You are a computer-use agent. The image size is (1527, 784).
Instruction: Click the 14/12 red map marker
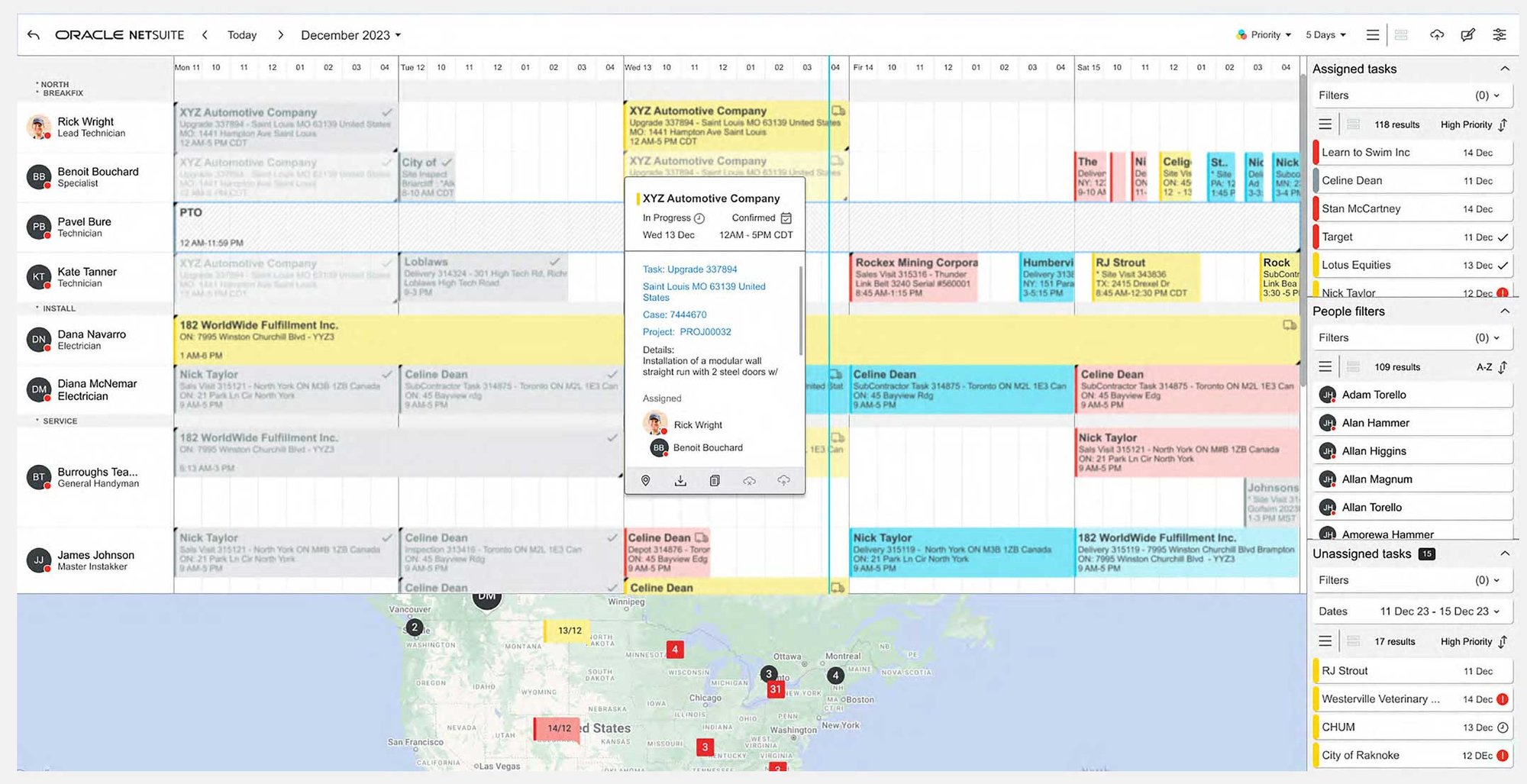(557, 728)
